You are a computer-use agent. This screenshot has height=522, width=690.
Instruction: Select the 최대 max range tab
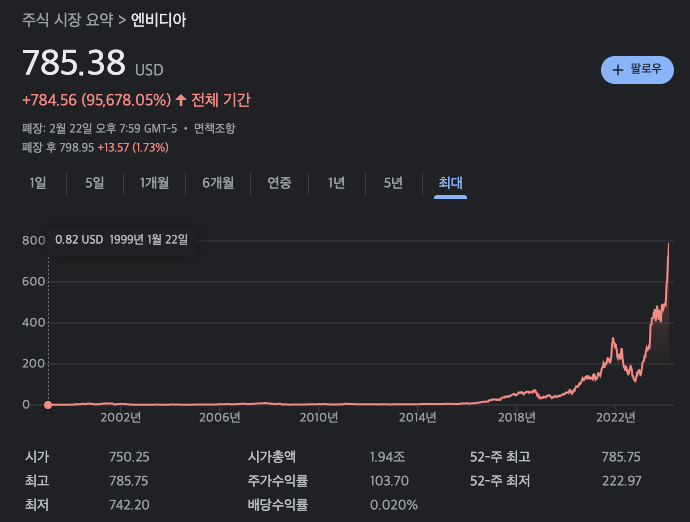[450, 183]
